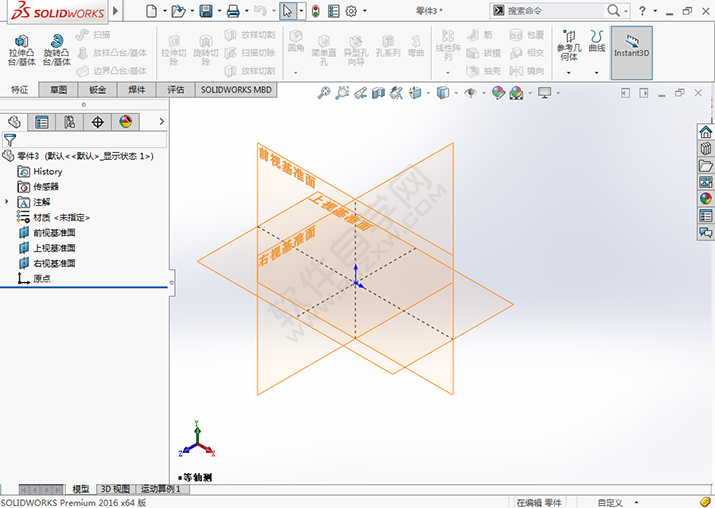Switch to the SOLIDWORKS MBD tab
Image resolution: width=715 pixels, height=508 pixels.
pos(235,90)
